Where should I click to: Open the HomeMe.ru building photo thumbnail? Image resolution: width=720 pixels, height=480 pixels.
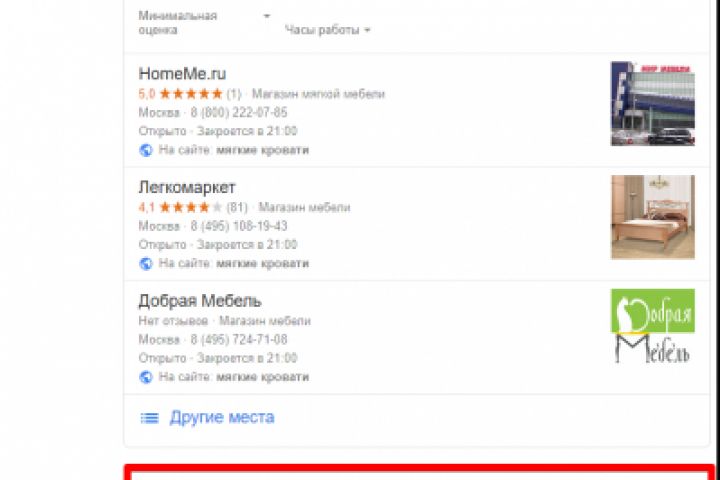652,104
